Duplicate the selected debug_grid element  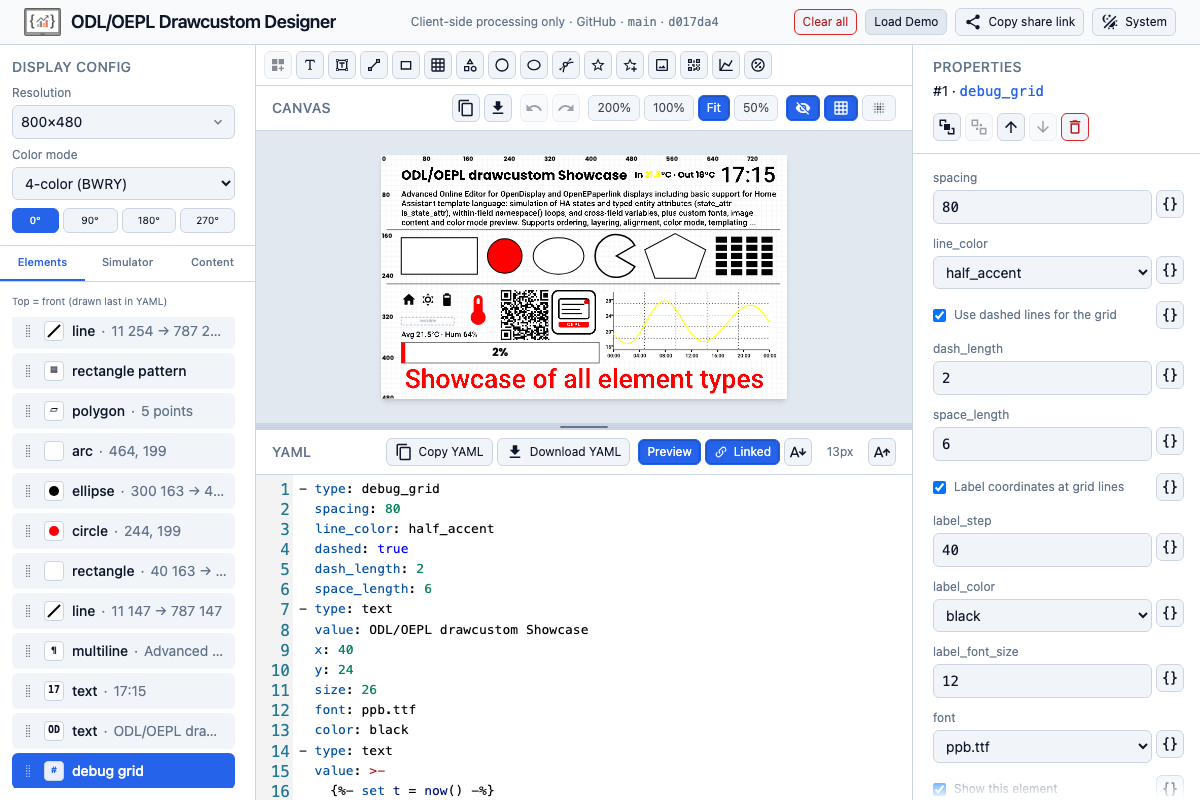[947, 127]
